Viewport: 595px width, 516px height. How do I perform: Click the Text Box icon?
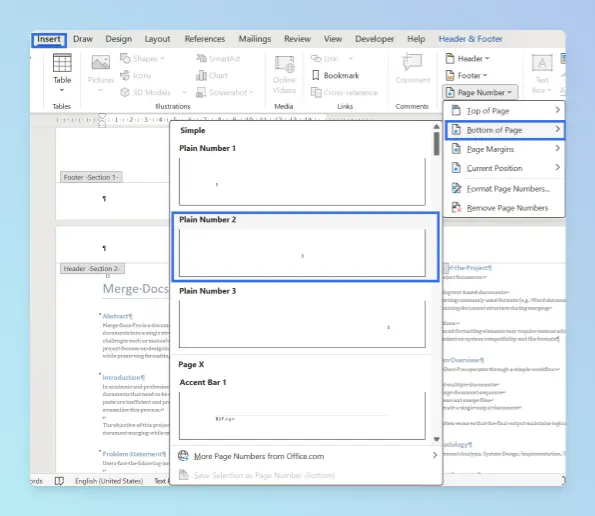(542, 63)
